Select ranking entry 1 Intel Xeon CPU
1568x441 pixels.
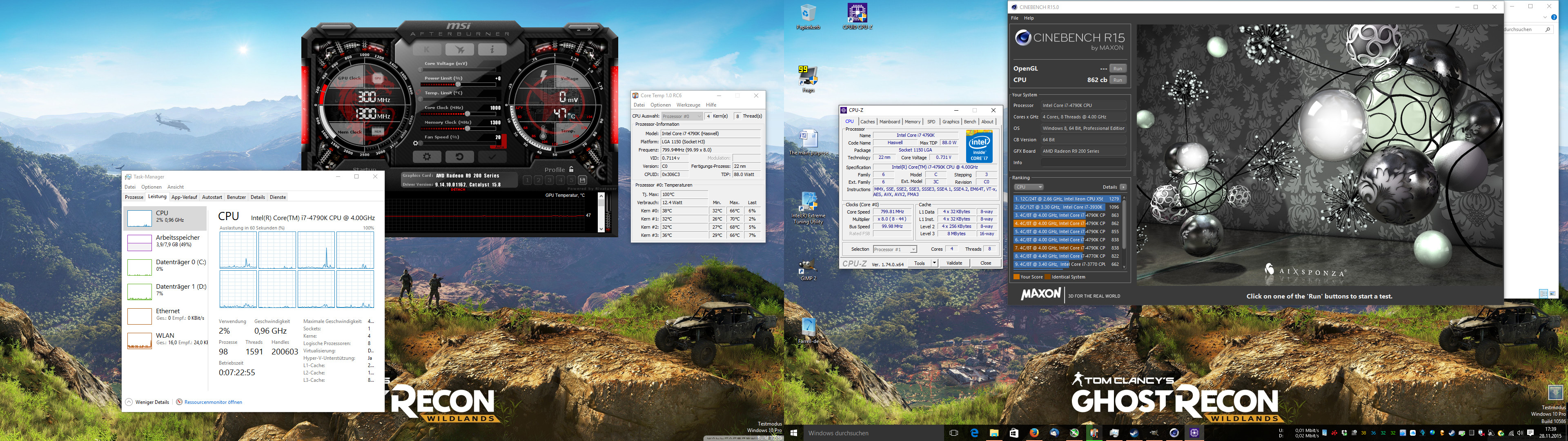[1067, 198]
